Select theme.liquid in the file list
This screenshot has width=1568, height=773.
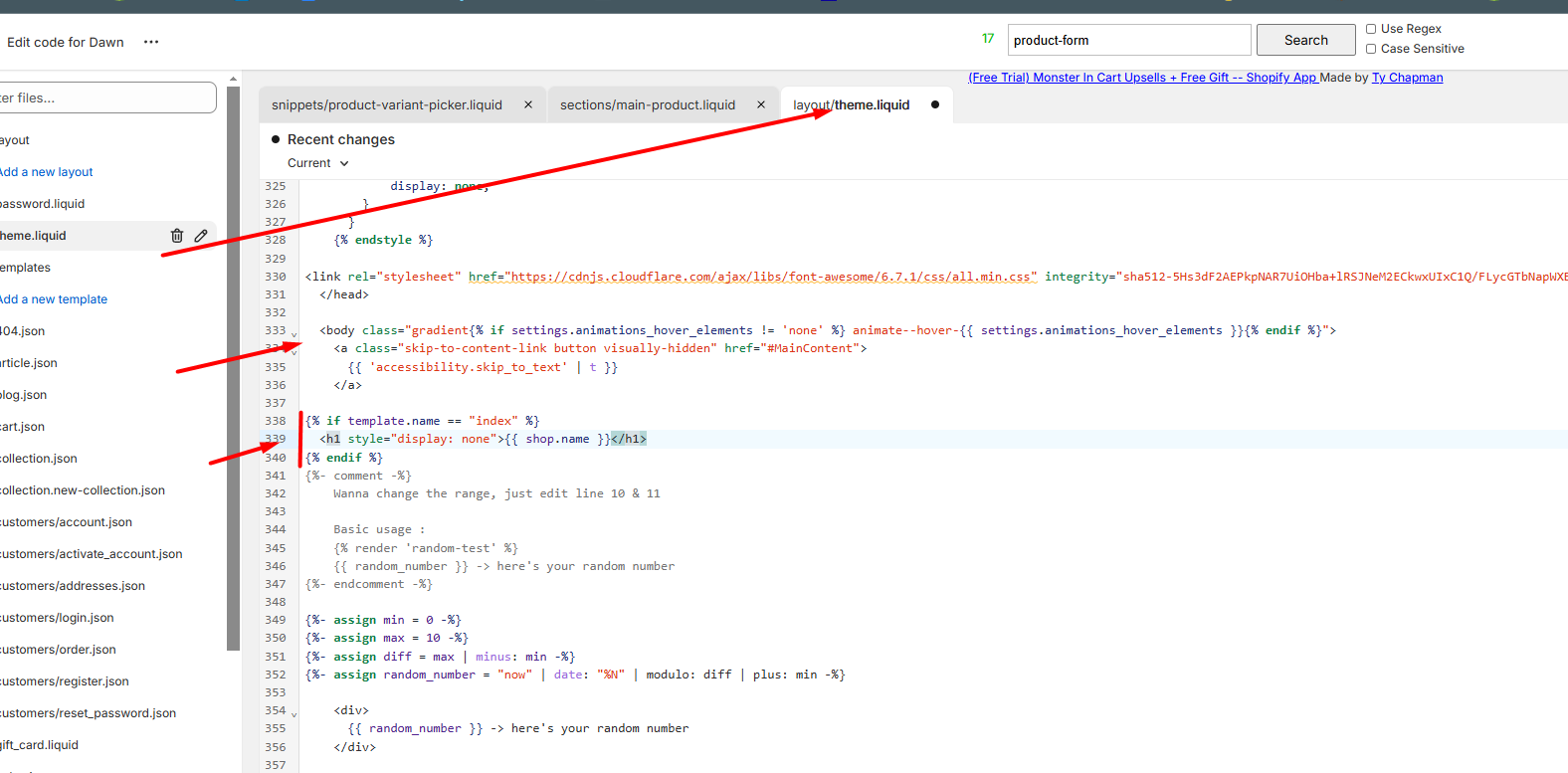(x=33, y=236)
